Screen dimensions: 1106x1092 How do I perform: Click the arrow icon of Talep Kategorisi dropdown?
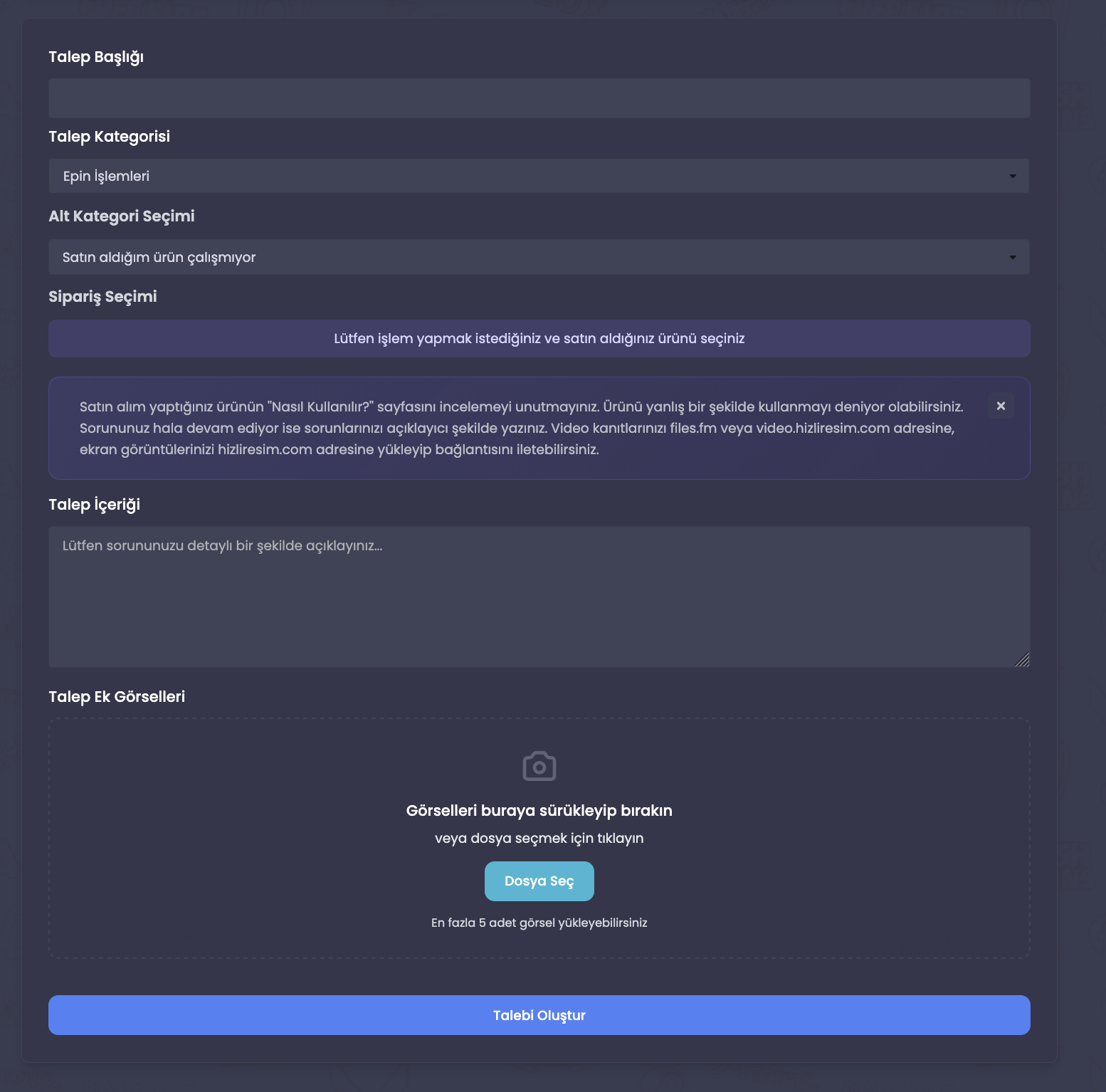click(x=1012, y=177)
